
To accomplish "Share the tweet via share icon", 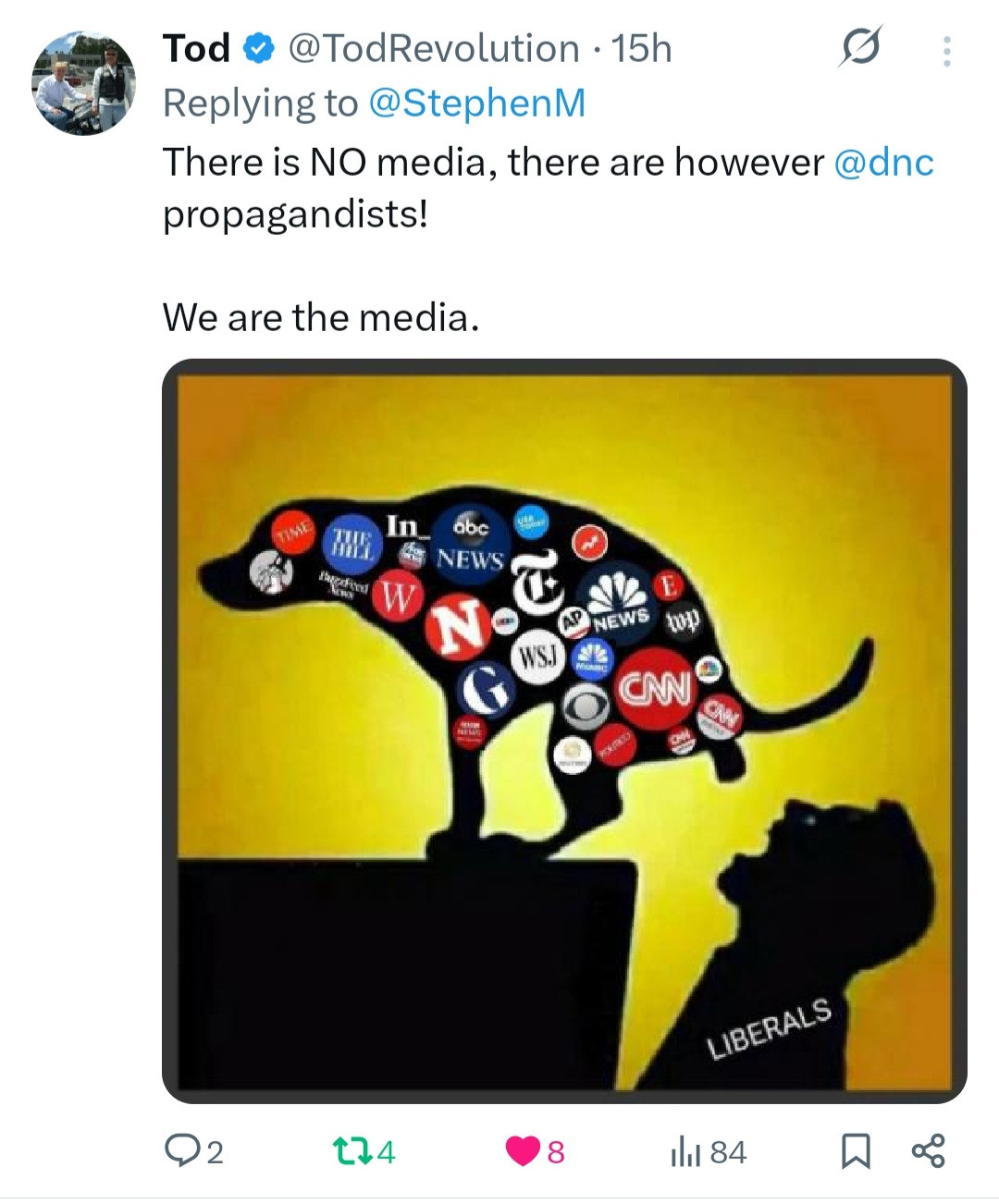I will click(928, 1151).
